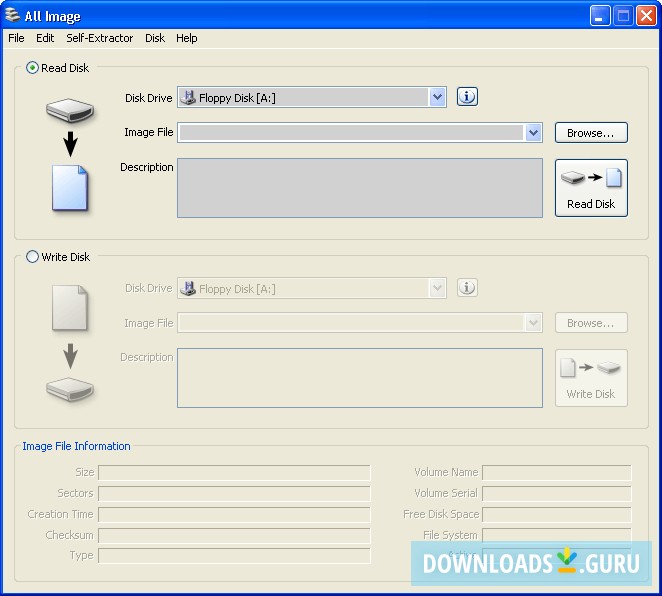
Task: Click Browse in the Read Disk section
Action: (x=591, y=133)
